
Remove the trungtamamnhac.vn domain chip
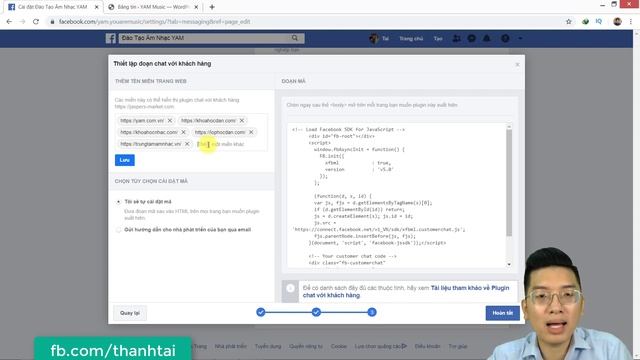tap(187, 144)
